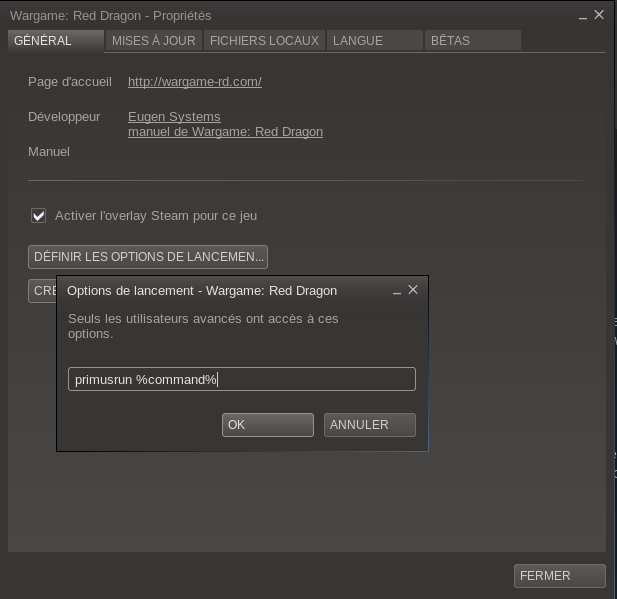The image size is (617, 599).
Task: Click DÉFINIR LES OPTIONS DE LANCEMENT button
Action: click(x=148, y=257)
